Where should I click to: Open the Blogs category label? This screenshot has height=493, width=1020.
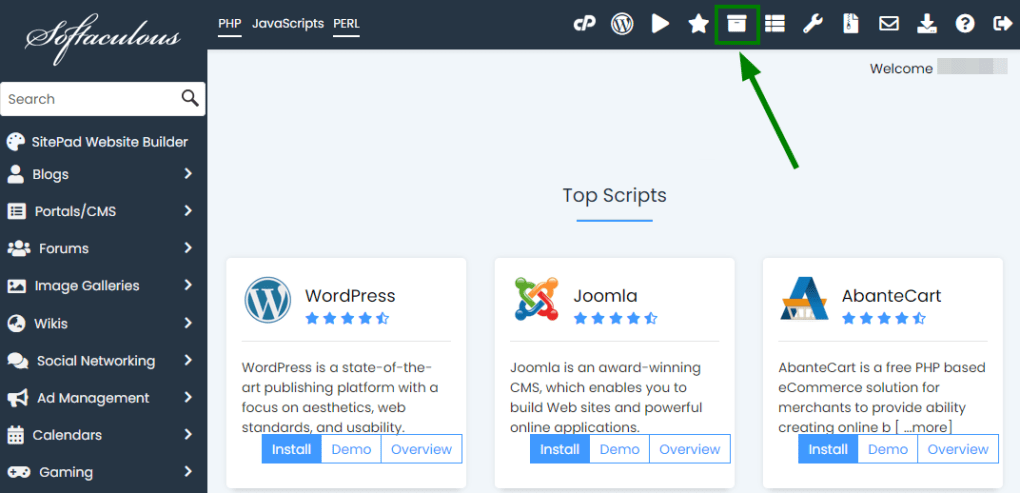[x=50, y=174]
